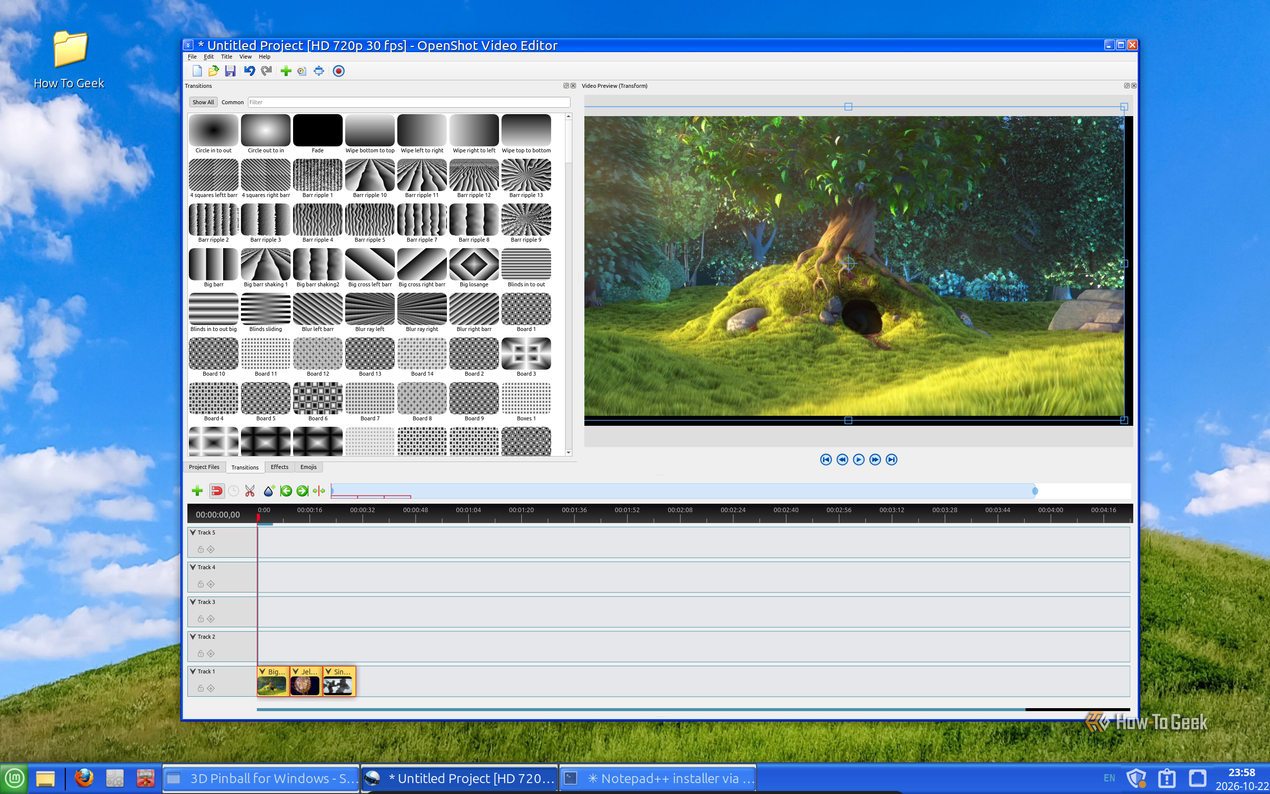Screen dimensions: 1270x794
Task: Open the menu arrow on the Big... clip
Action: point(263,672)
